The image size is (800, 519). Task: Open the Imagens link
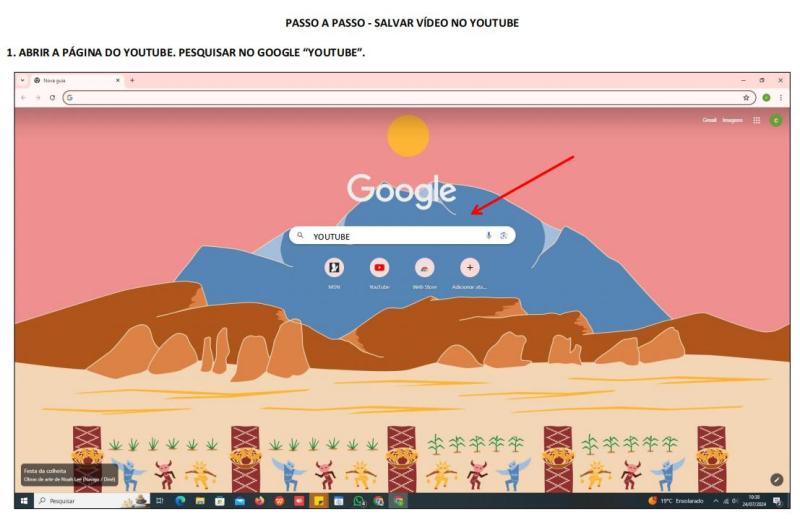[x=732, y=120]
